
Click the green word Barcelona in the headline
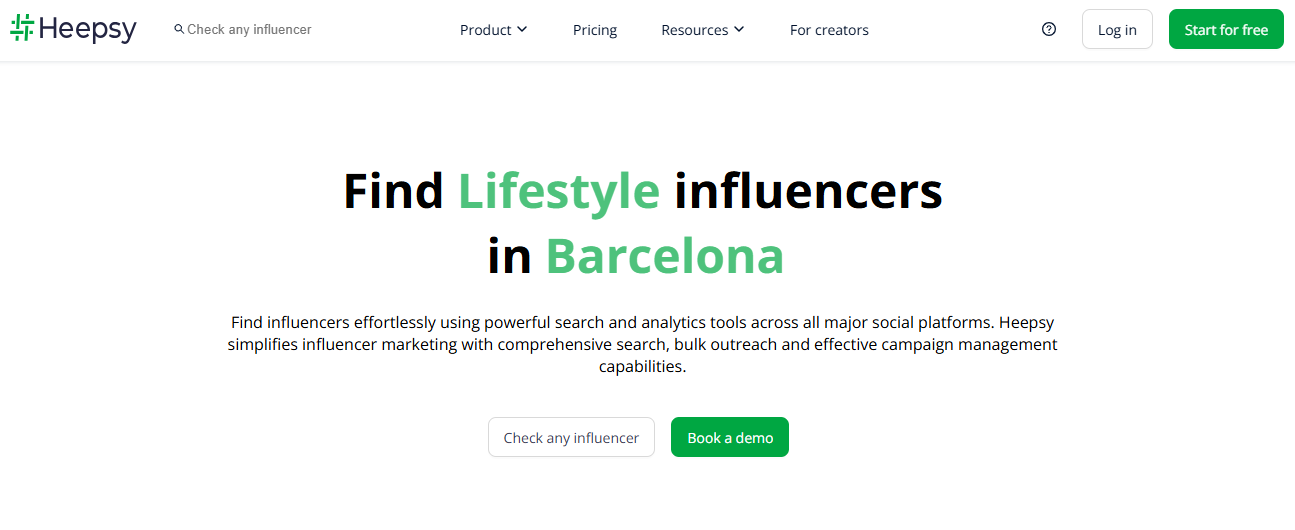click(664, 256)
